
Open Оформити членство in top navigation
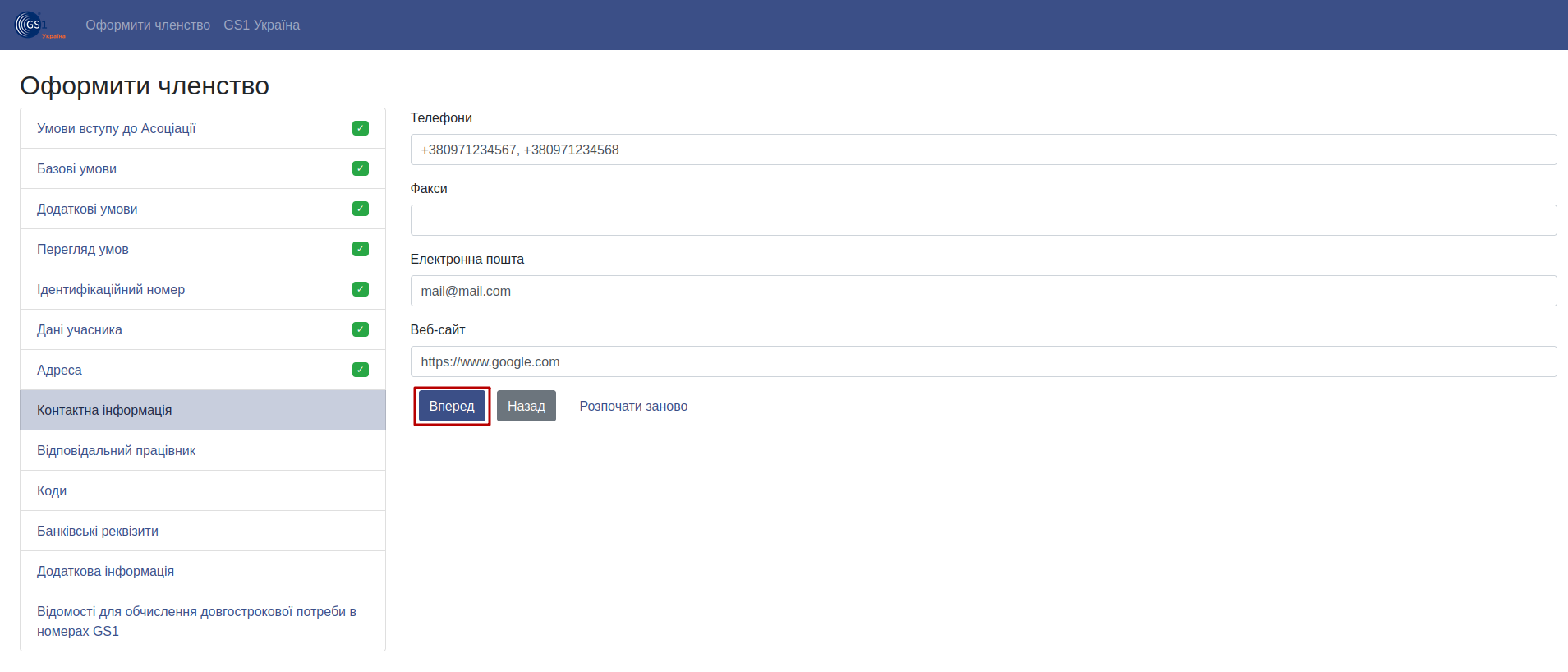pos(148,25)
